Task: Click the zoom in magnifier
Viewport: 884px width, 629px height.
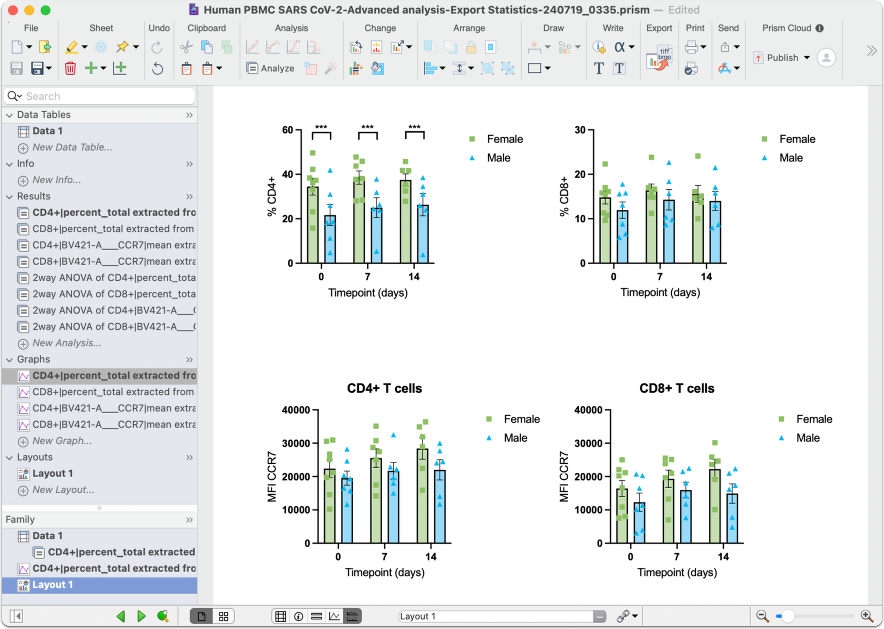Action: pos(867,616)
